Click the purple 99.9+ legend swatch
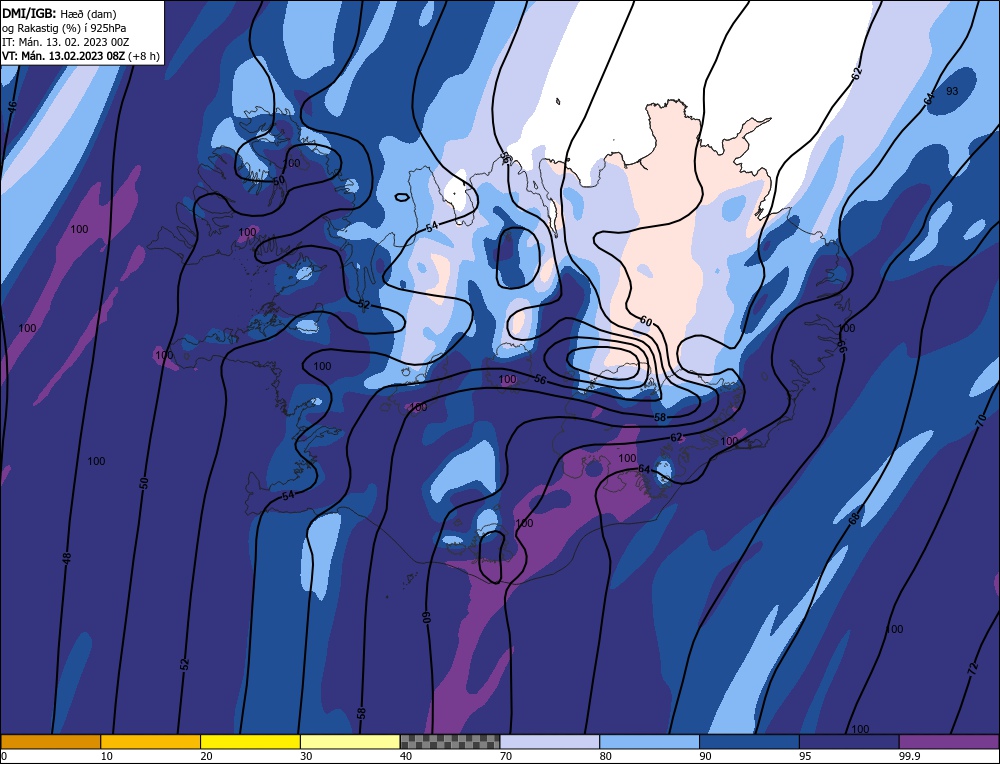The width and height of the screenshot is (1000, 764). 949,741
